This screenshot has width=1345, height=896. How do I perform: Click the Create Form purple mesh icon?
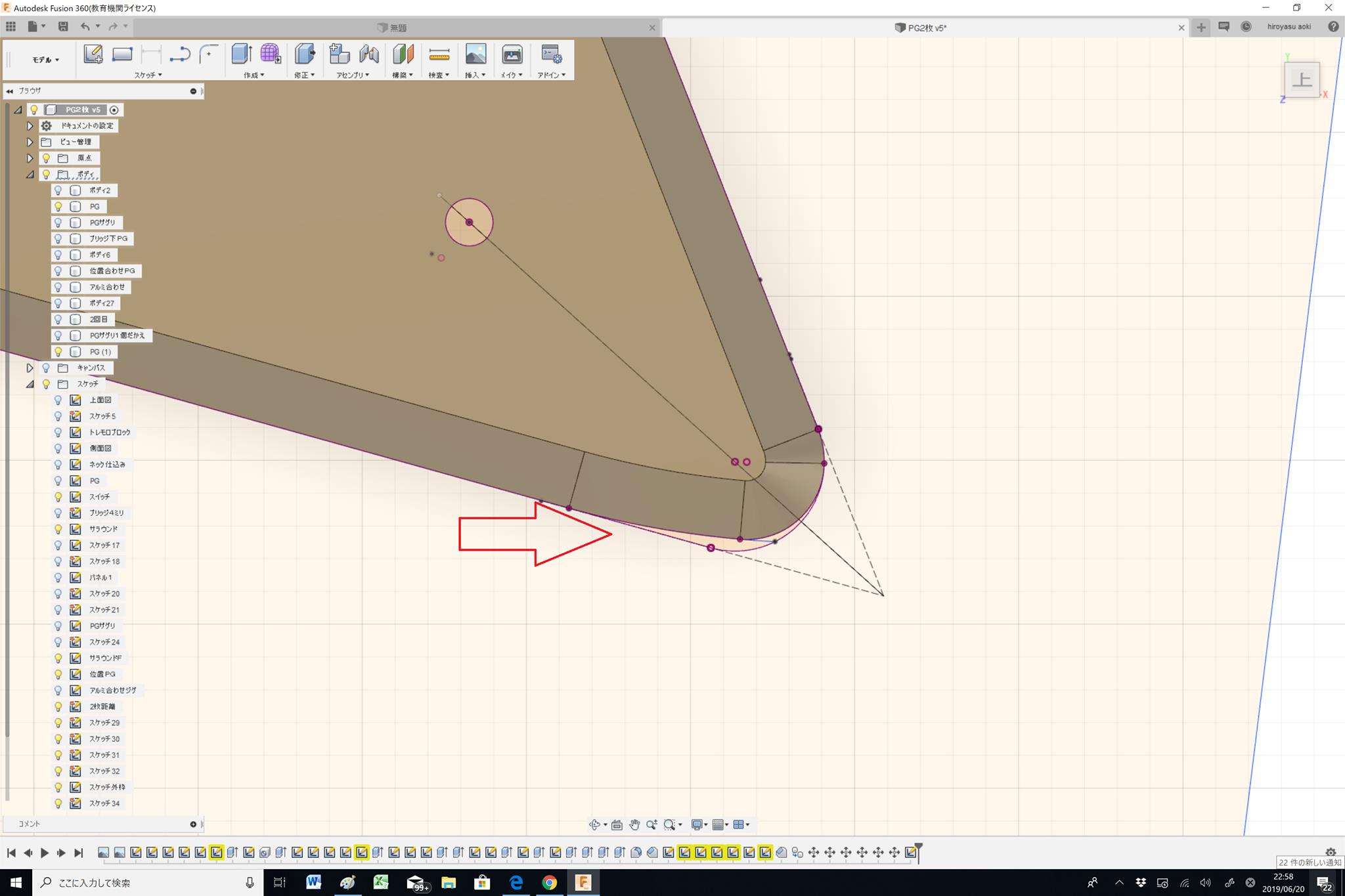tap(270, 54)
